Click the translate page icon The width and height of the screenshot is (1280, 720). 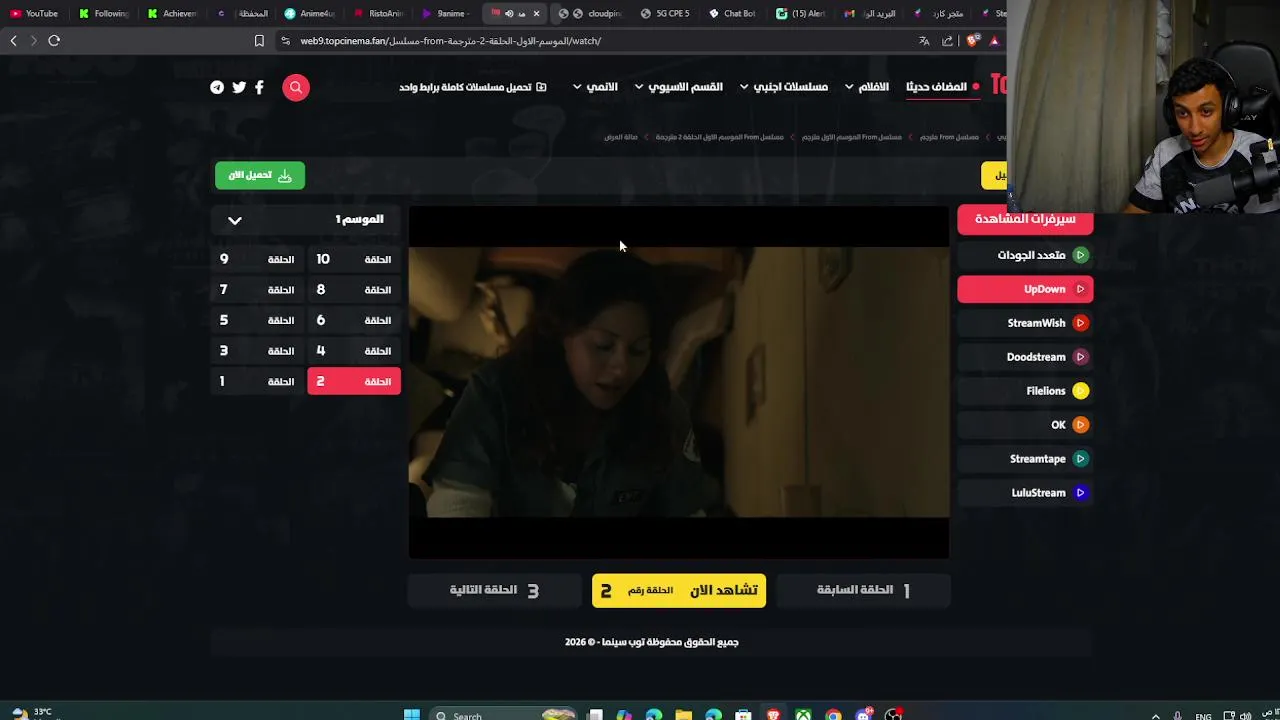tap(924, 41)
